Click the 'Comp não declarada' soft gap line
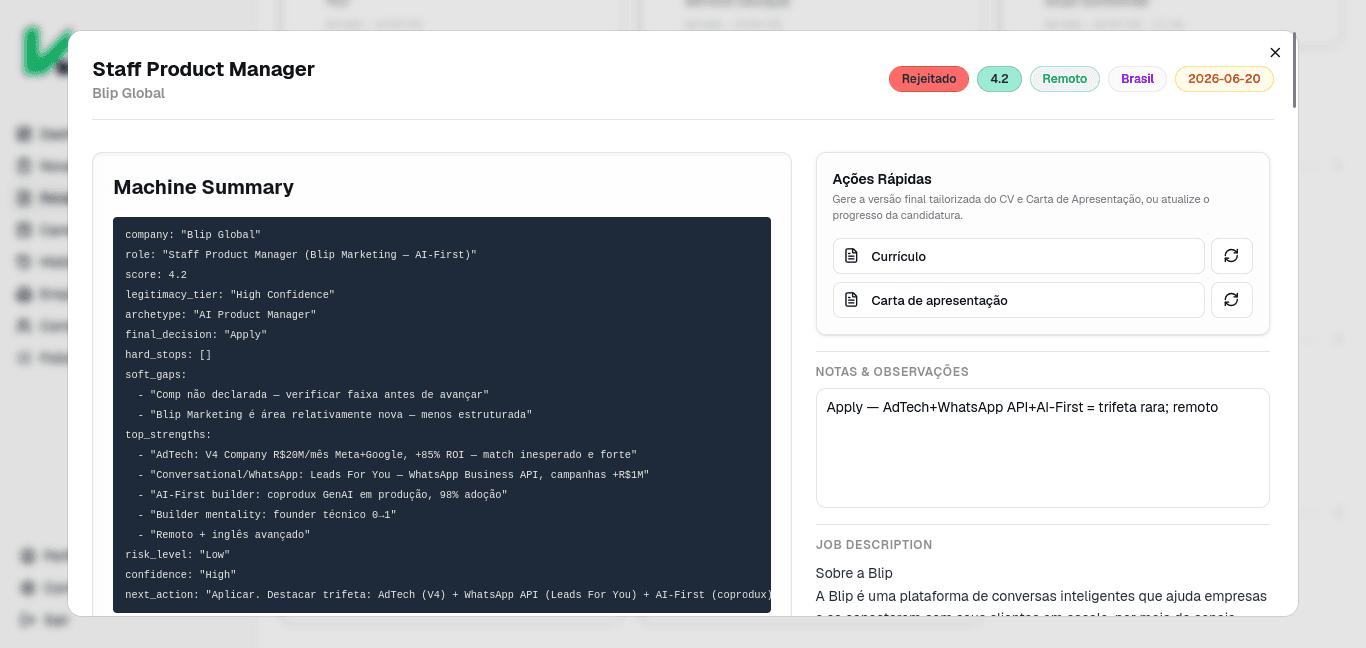 point(313,395)
